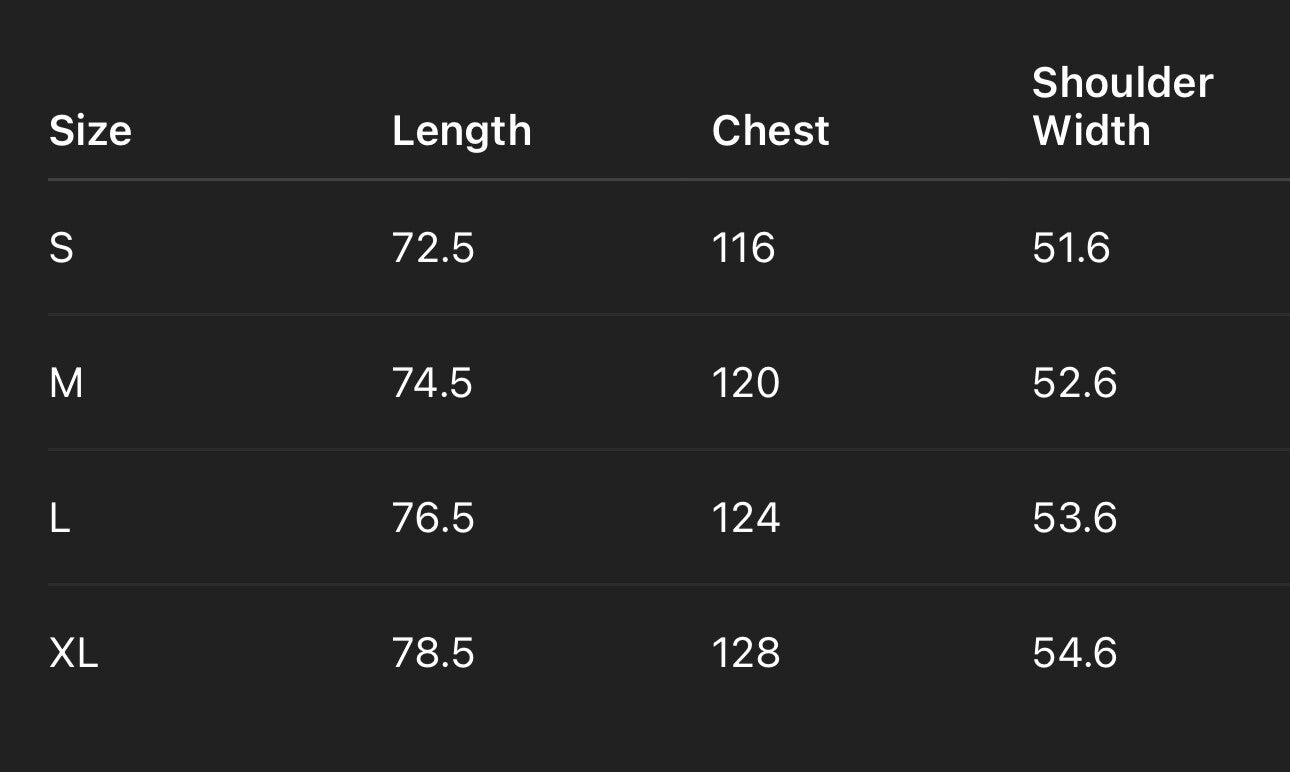This screenshot has width=1290, height=772.
Task: Click shoulder width value 52.6
Action: coord(1074,383)
